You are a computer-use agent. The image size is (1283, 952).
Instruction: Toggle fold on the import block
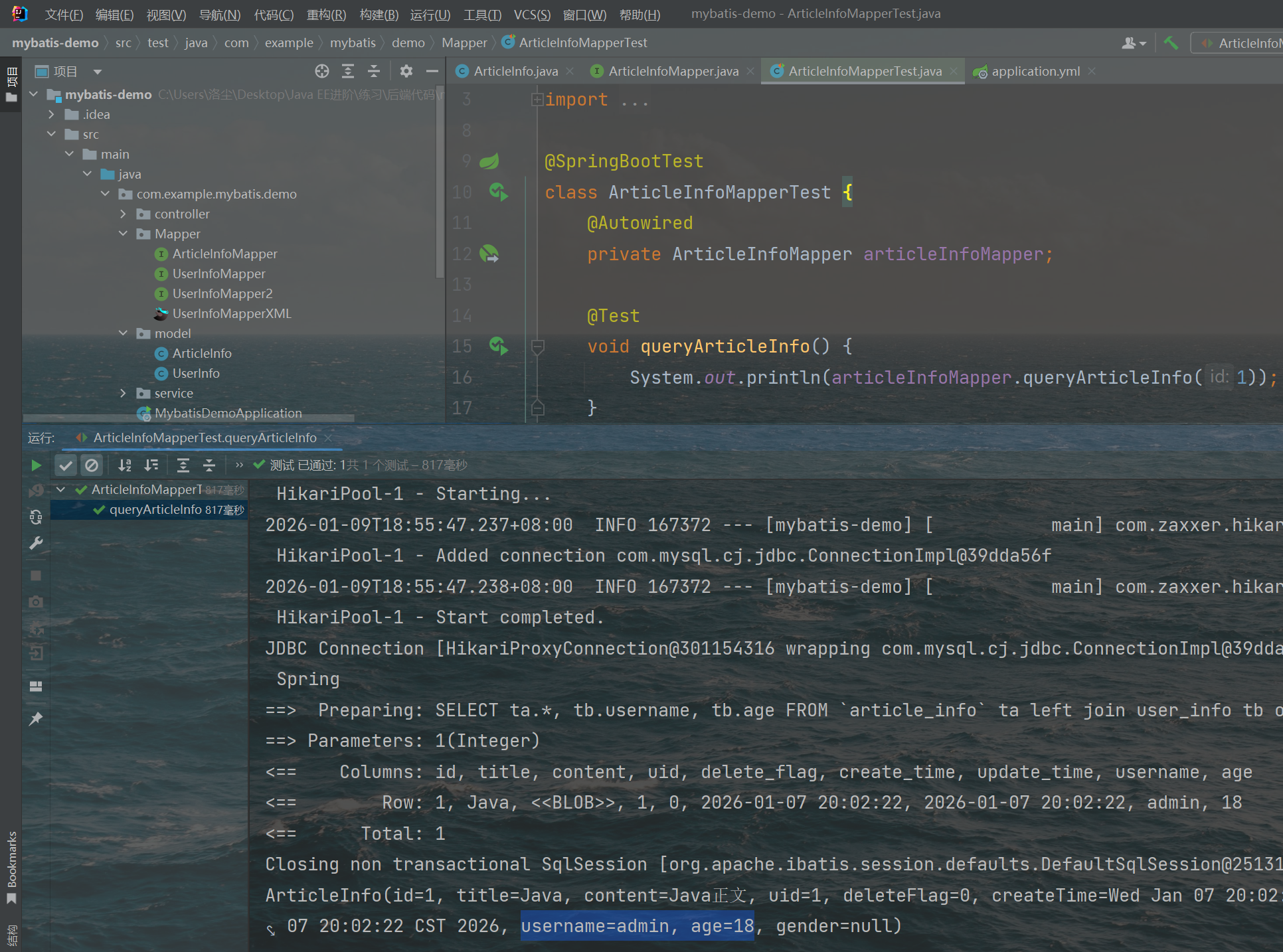click(537, 100)
